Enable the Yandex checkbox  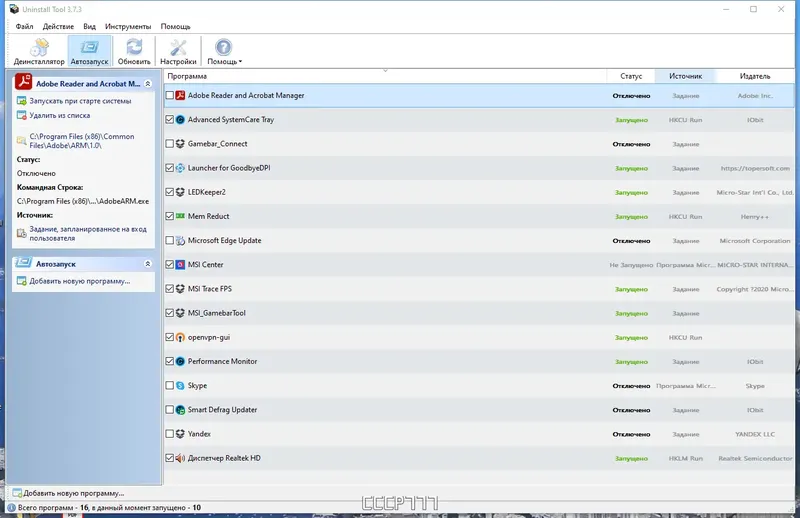(170, 434)
